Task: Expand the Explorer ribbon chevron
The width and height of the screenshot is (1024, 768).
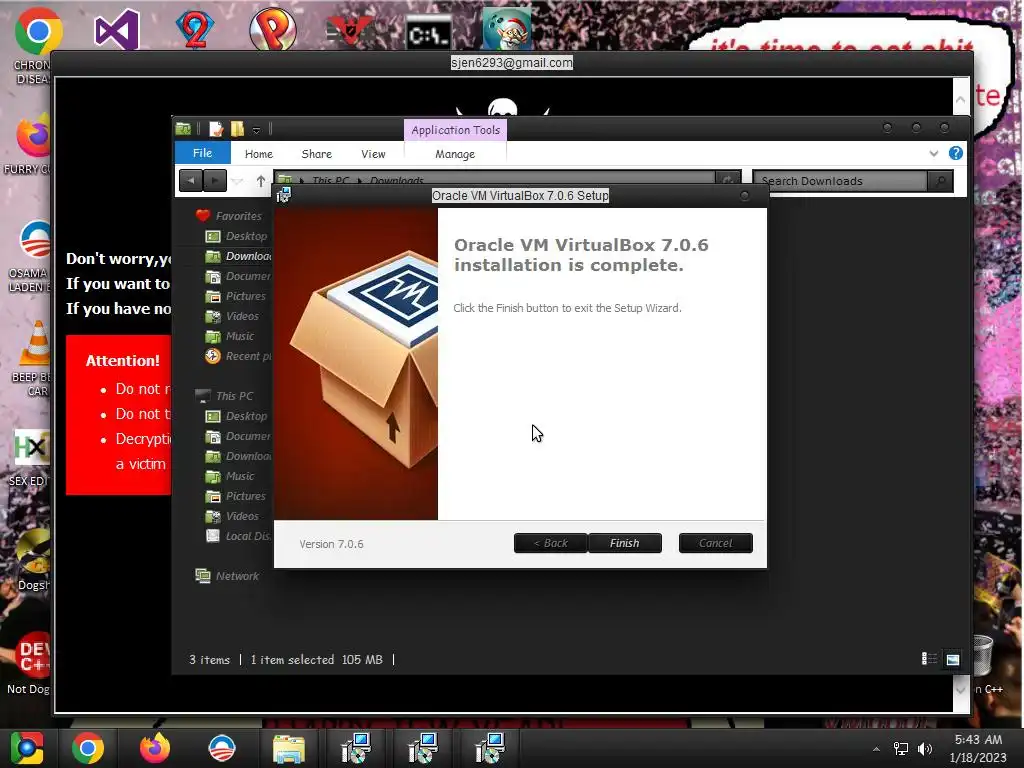Action: (x=934, y=153)
